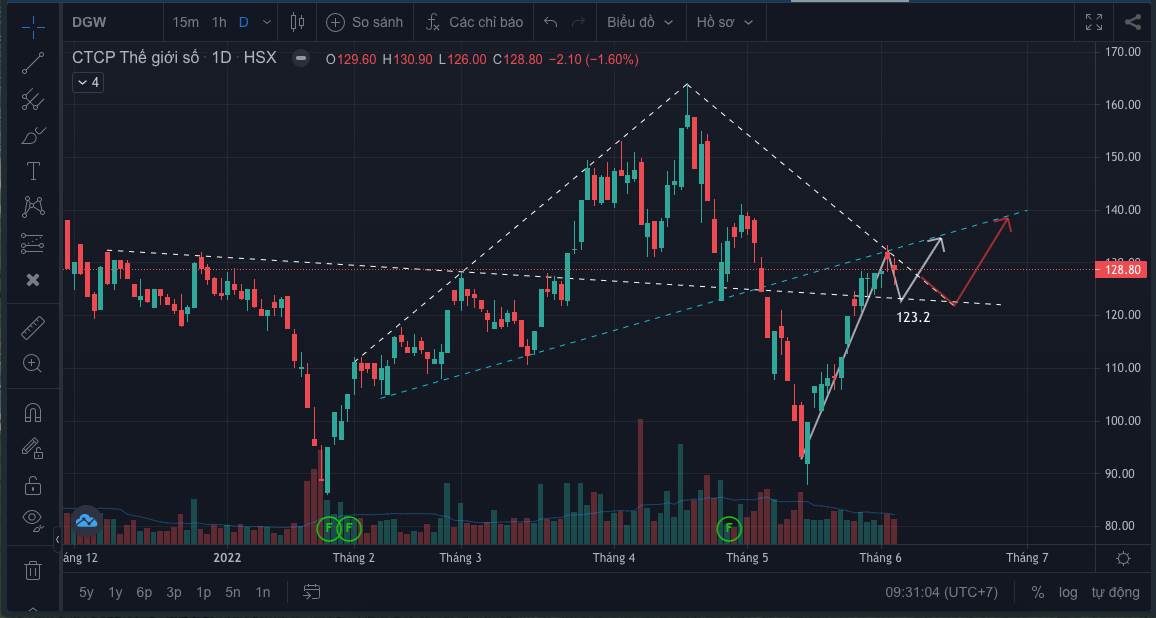Select the 1y time range
The width and height of the screenshot is (1156, 618).
[x=115, y=592]
